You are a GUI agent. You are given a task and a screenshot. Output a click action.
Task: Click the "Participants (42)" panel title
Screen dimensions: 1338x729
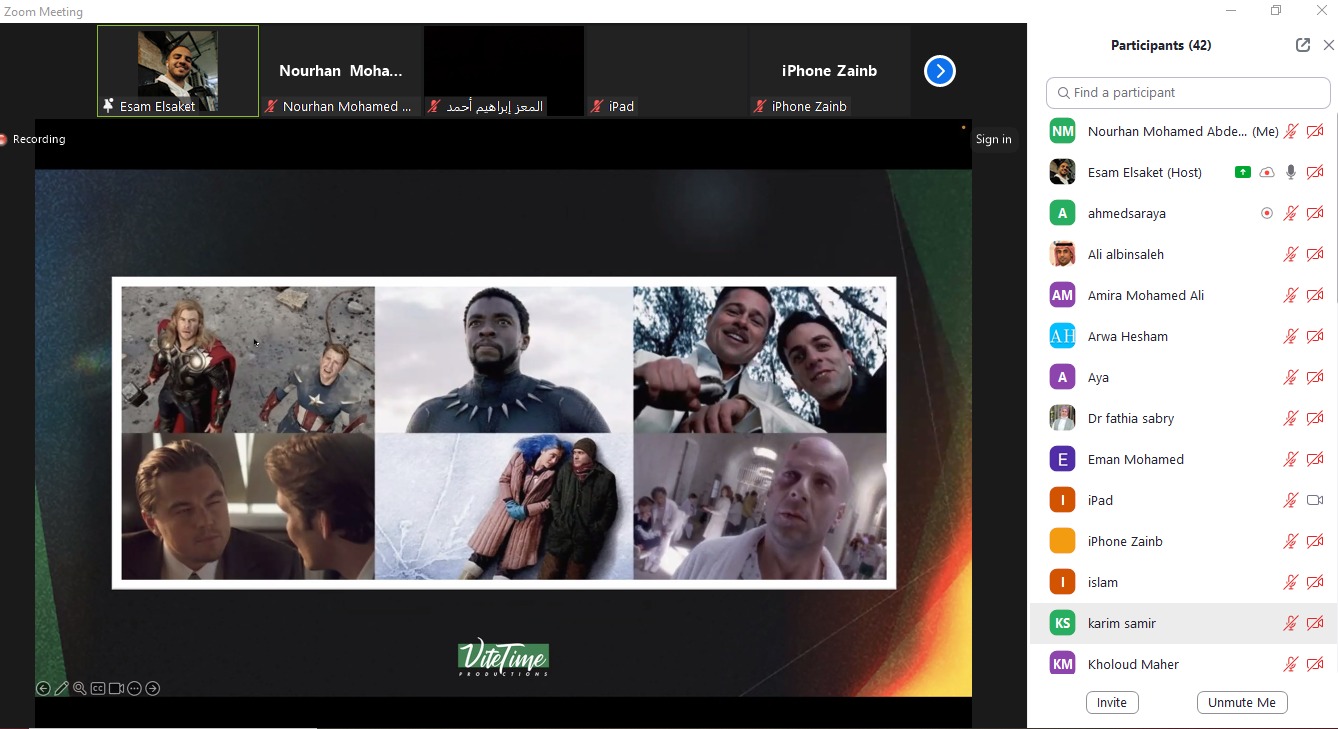point(1161,45)
